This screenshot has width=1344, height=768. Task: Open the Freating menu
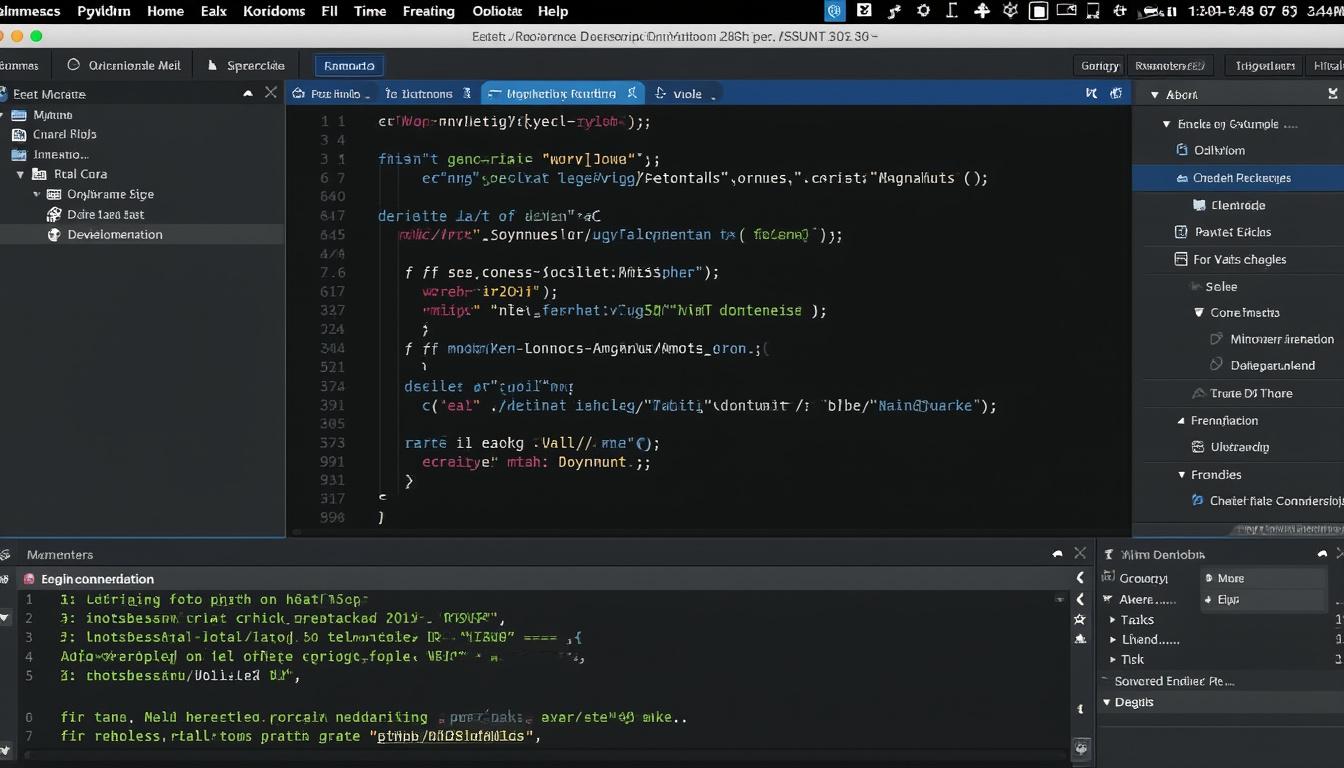(x=428, y=11)
